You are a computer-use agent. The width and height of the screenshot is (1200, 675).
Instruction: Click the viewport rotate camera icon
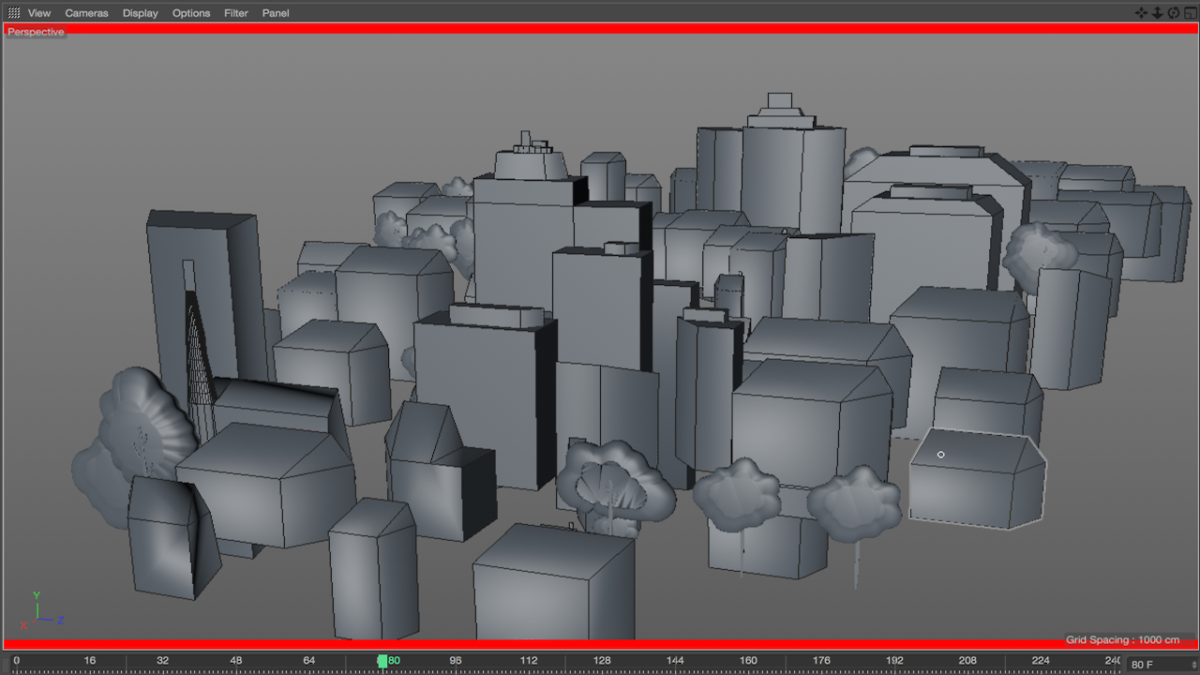click(1173, 13)
